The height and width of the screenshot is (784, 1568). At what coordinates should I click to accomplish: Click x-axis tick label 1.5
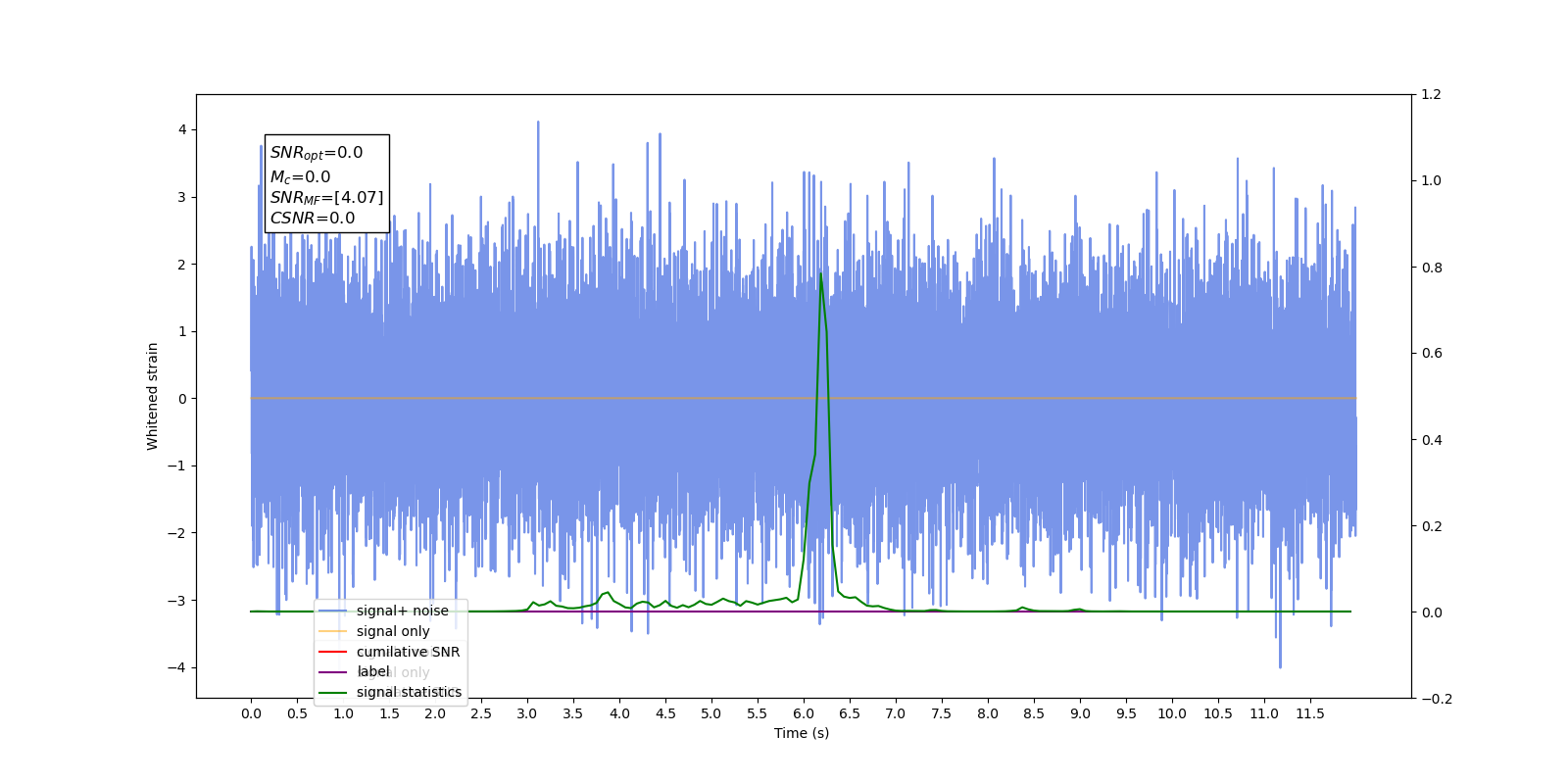pos(389,713)
